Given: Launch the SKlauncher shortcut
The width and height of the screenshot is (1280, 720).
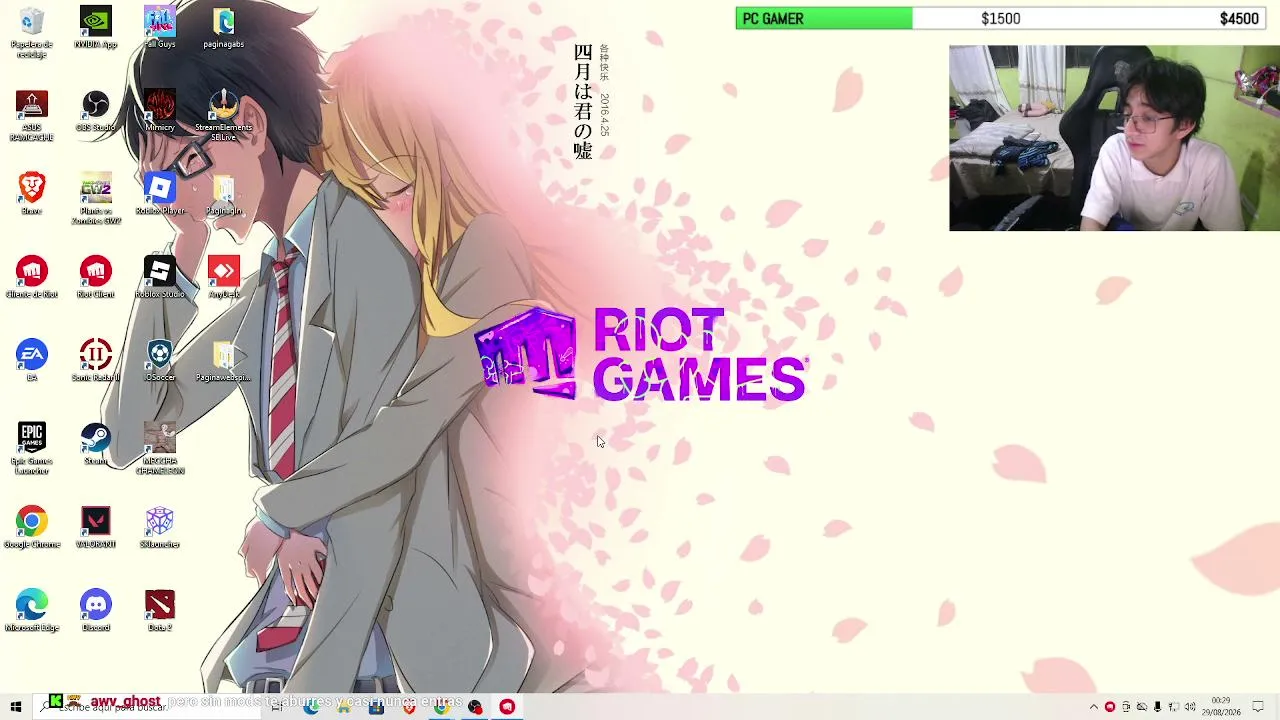Looking at the screenshot, I should tap(160, 527).
